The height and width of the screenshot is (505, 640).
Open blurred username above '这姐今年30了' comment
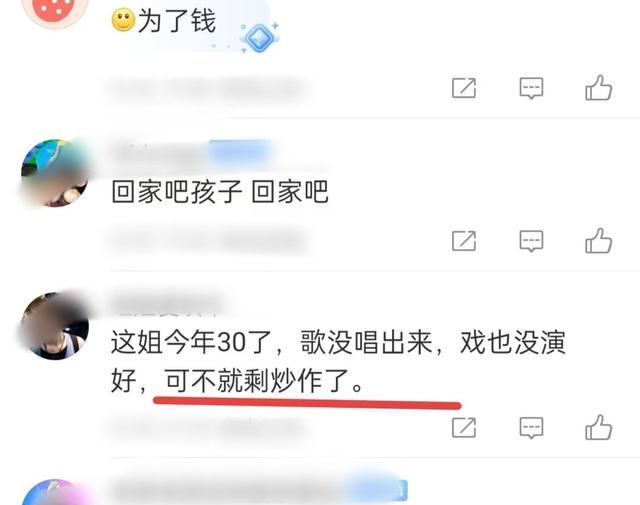click(167, 303)
